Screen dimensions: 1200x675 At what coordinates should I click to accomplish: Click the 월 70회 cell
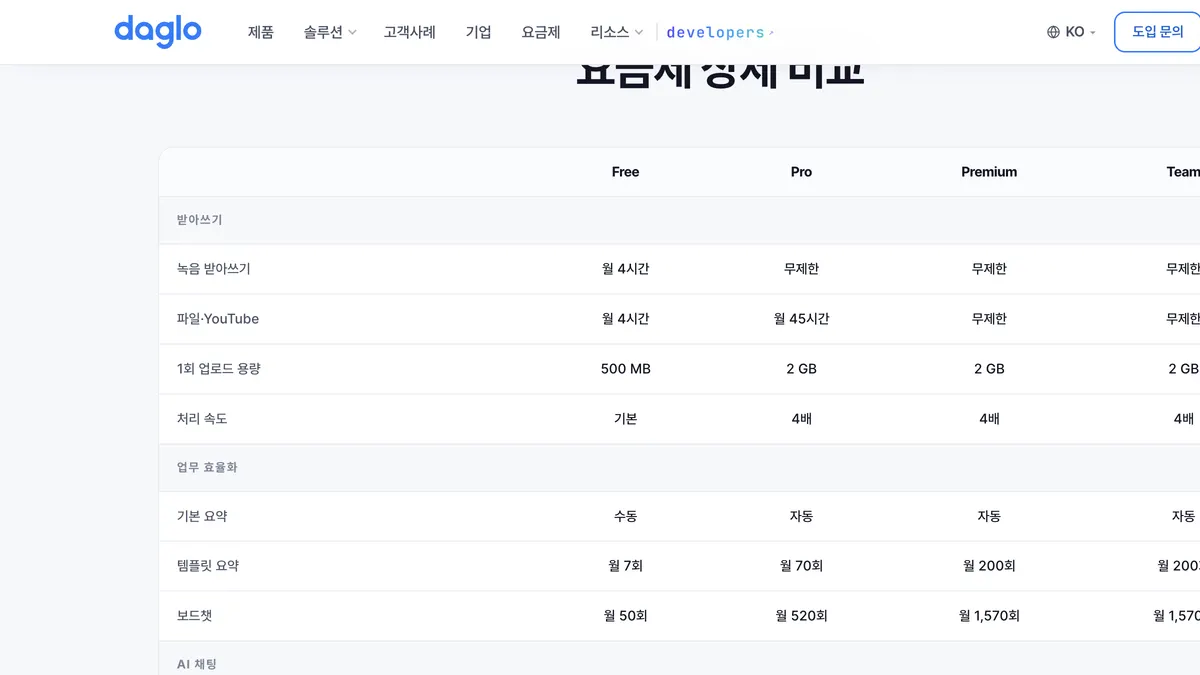click(x=801, y=566)
